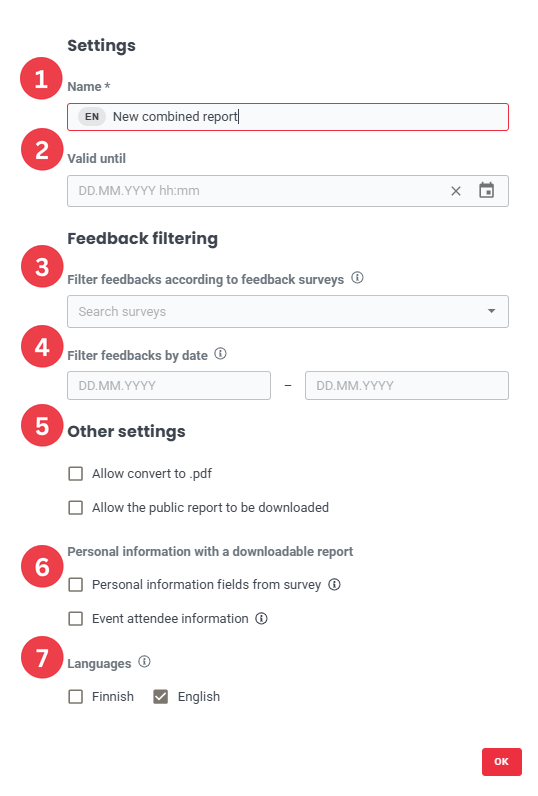Enable Personal information fields from survey
The image size is (538, 796).
click(x=76, y=585)
